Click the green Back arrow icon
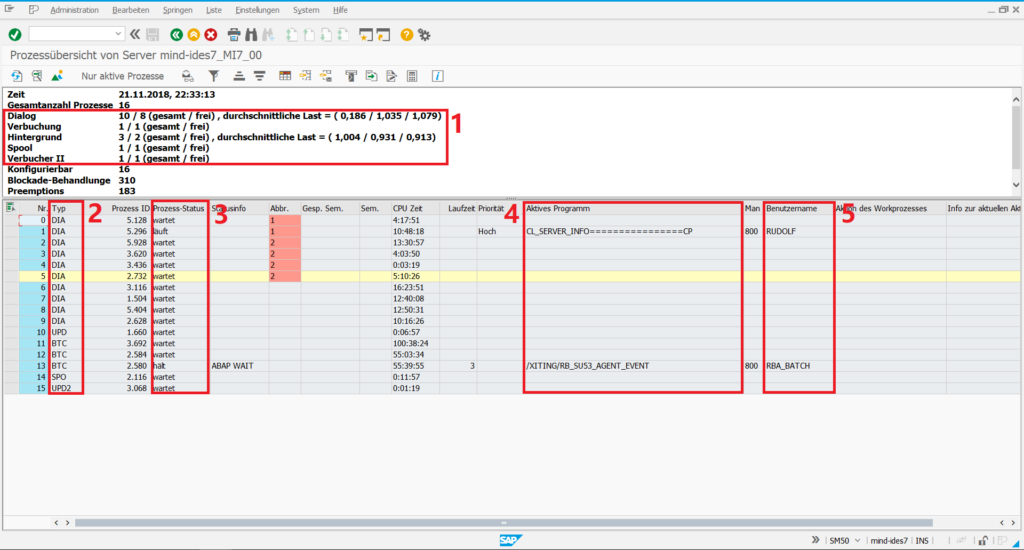1024x550 pixels. [x=177, y=34]
